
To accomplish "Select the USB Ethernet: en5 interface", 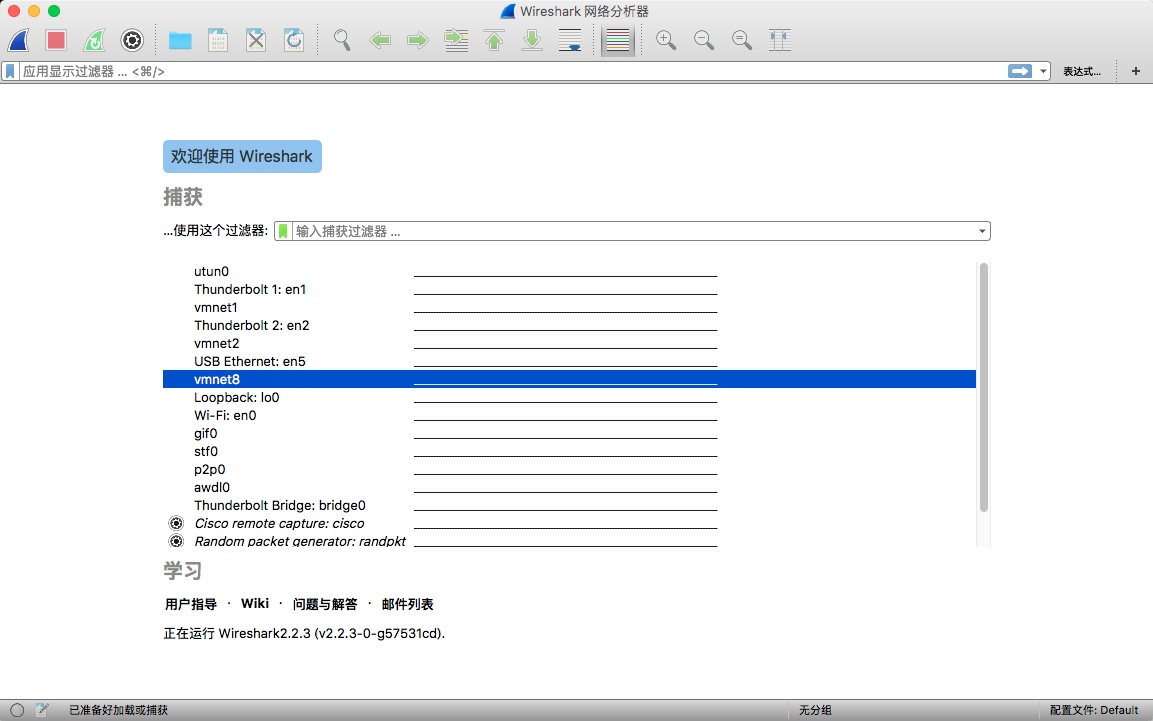I will pos(569,362).
